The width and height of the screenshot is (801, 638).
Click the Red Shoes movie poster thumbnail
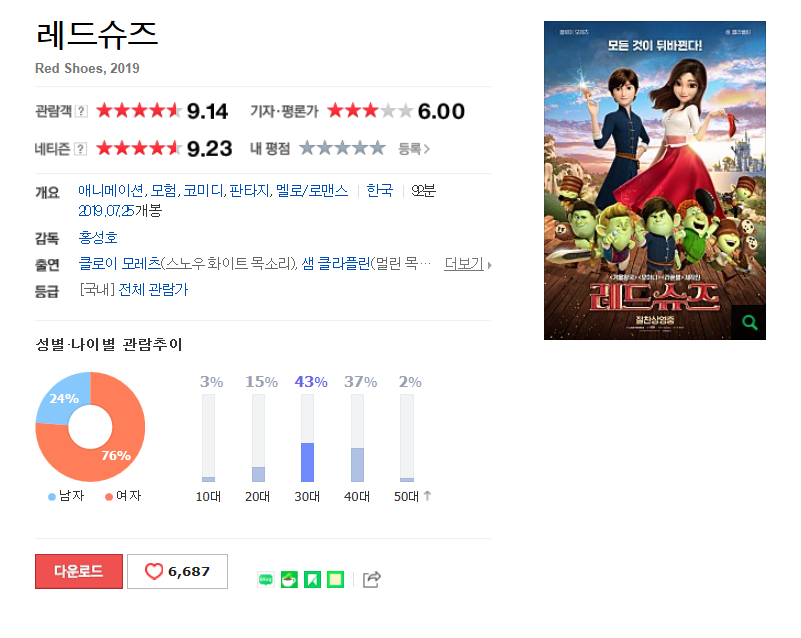[x=654, y=180]
